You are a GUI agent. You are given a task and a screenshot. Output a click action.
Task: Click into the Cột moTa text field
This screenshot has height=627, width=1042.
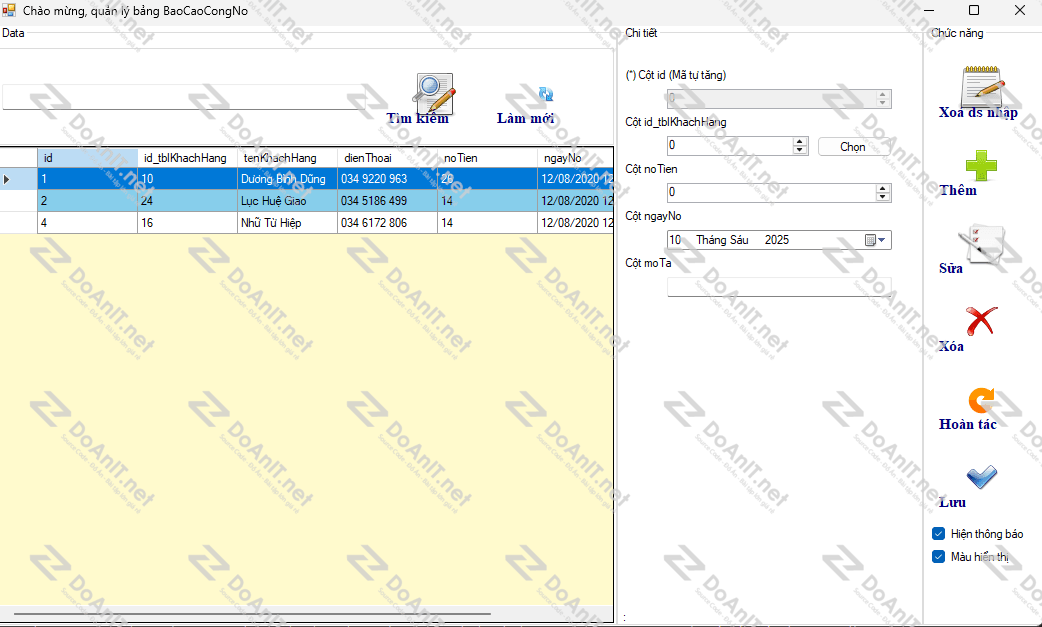click(x=779, y=287)
